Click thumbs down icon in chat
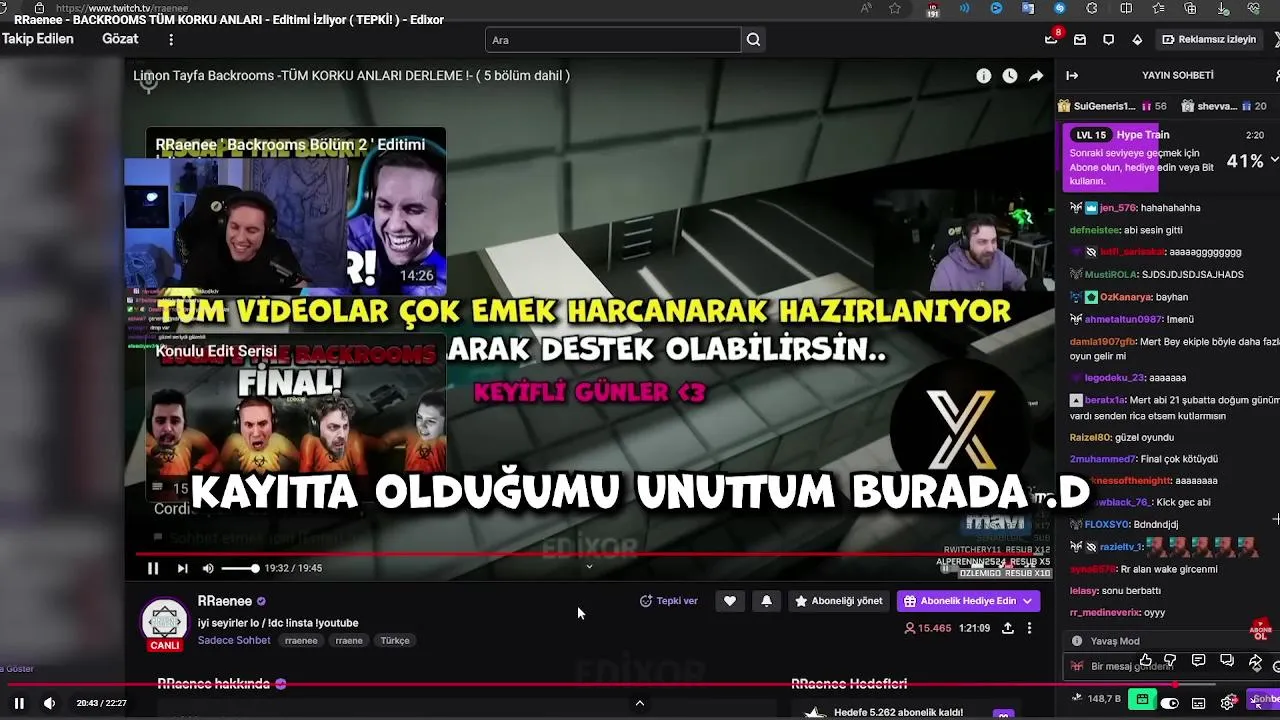This screenshot has height=720, width=1280. point(1170,660)
